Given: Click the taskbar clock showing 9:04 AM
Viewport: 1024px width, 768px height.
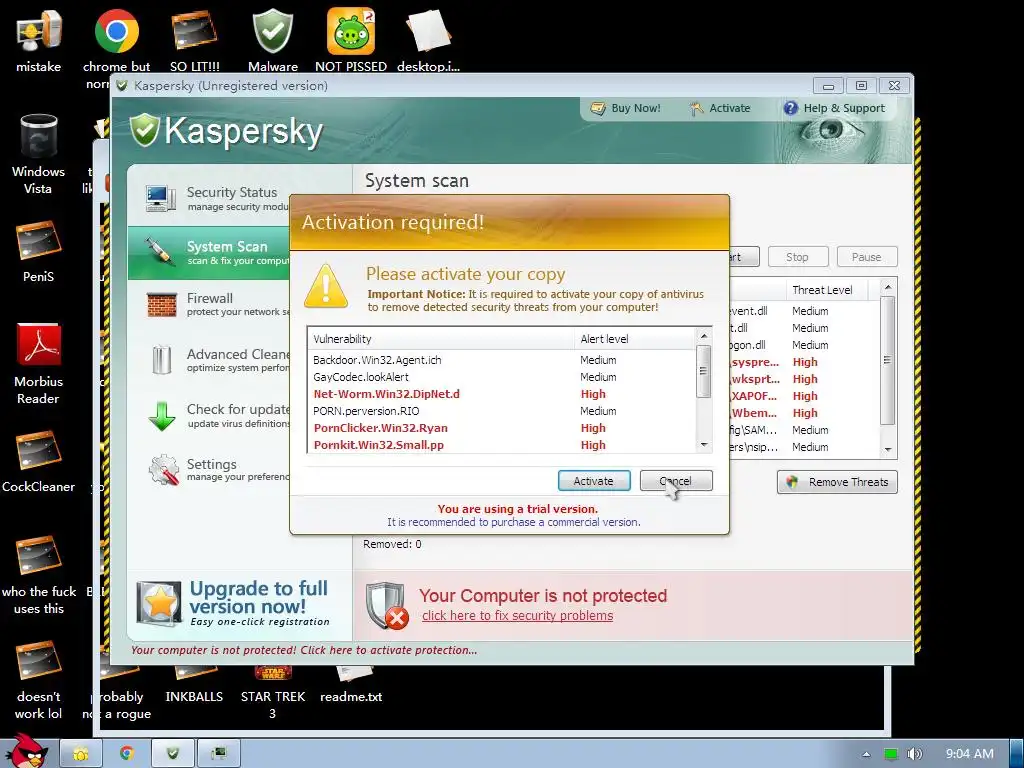Looking at the screenshot, I should click(x=970, y=754).
